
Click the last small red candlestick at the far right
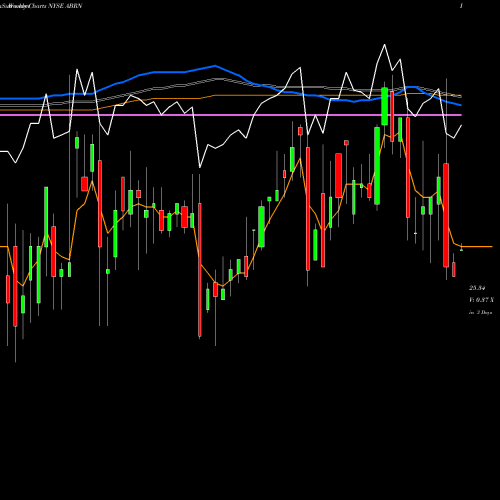coord(454,269)
